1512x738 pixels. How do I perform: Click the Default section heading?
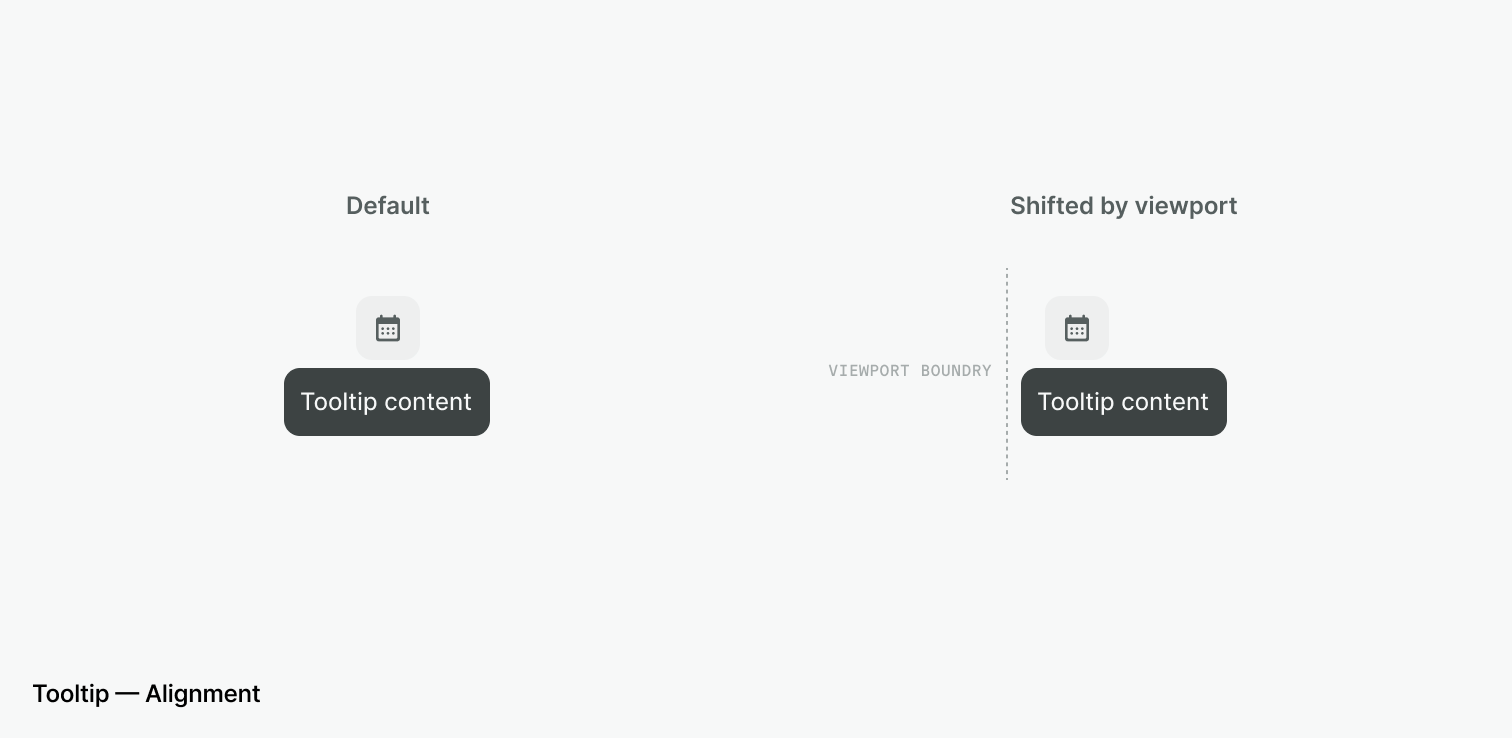388,206
